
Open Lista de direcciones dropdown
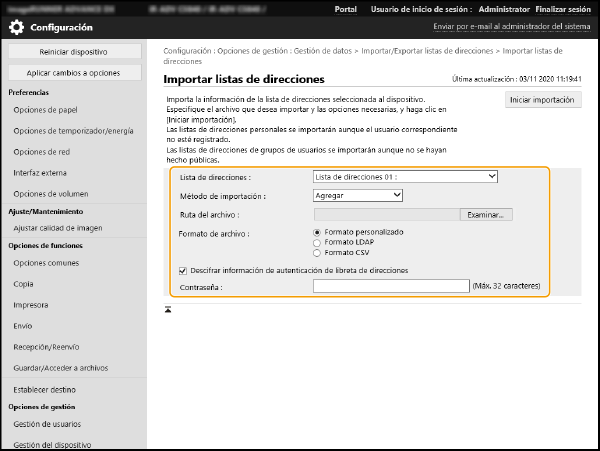pyautogui.click(x=404, y=177)
